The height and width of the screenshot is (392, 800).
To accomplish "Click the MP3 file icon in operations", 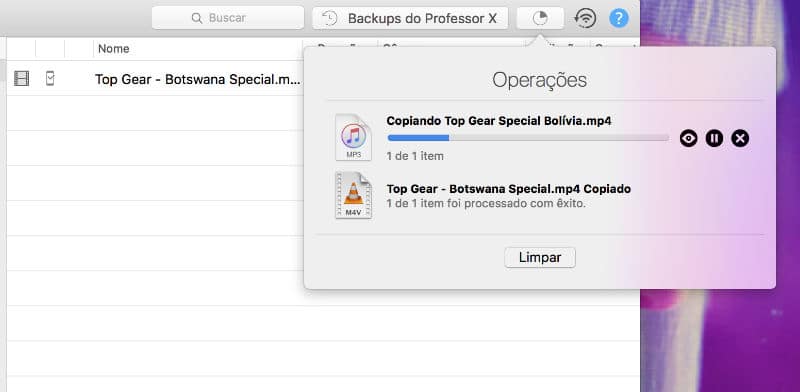I will tap(354, 138).
